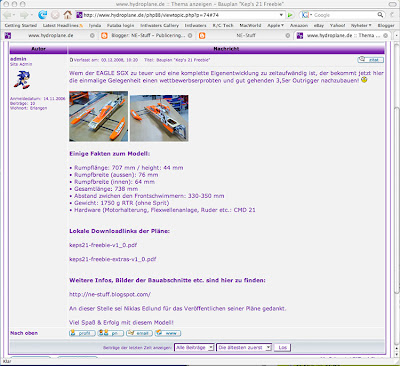Click into the Google search field
This screenshot has height=366, width=400.
345,15
